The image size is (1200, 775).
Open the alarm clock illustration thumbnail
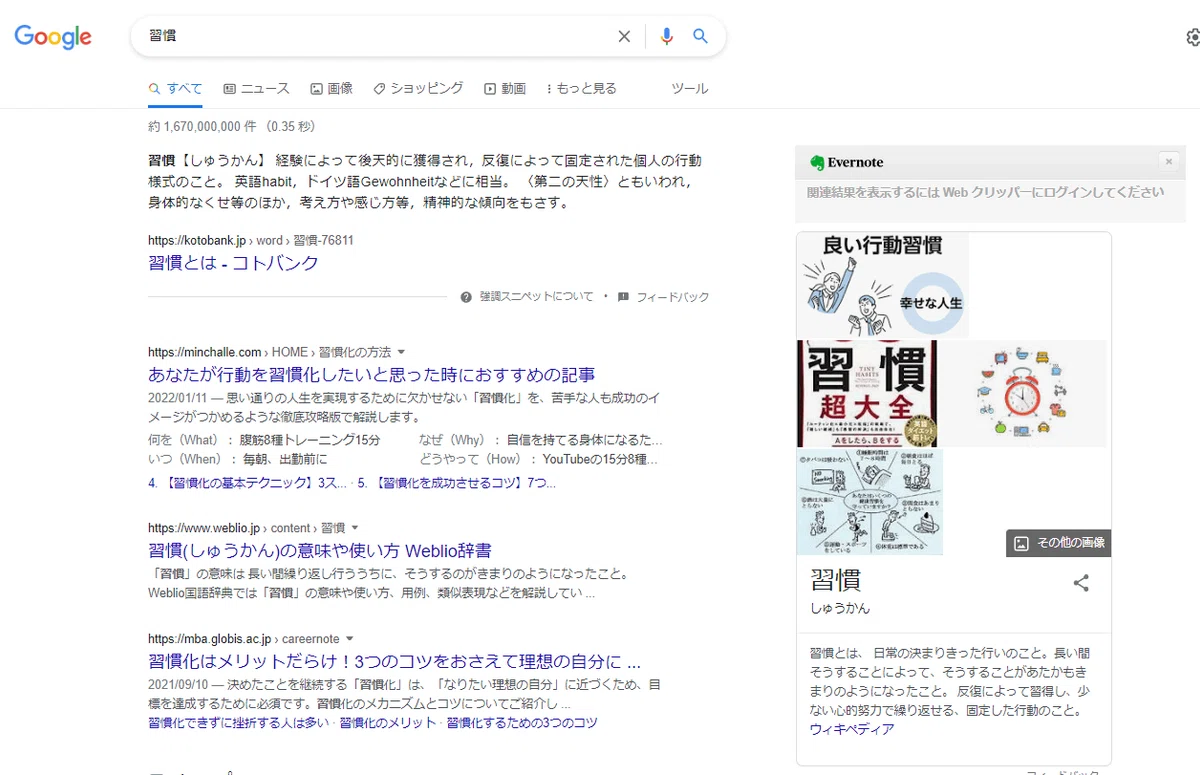pos(1023,394)
